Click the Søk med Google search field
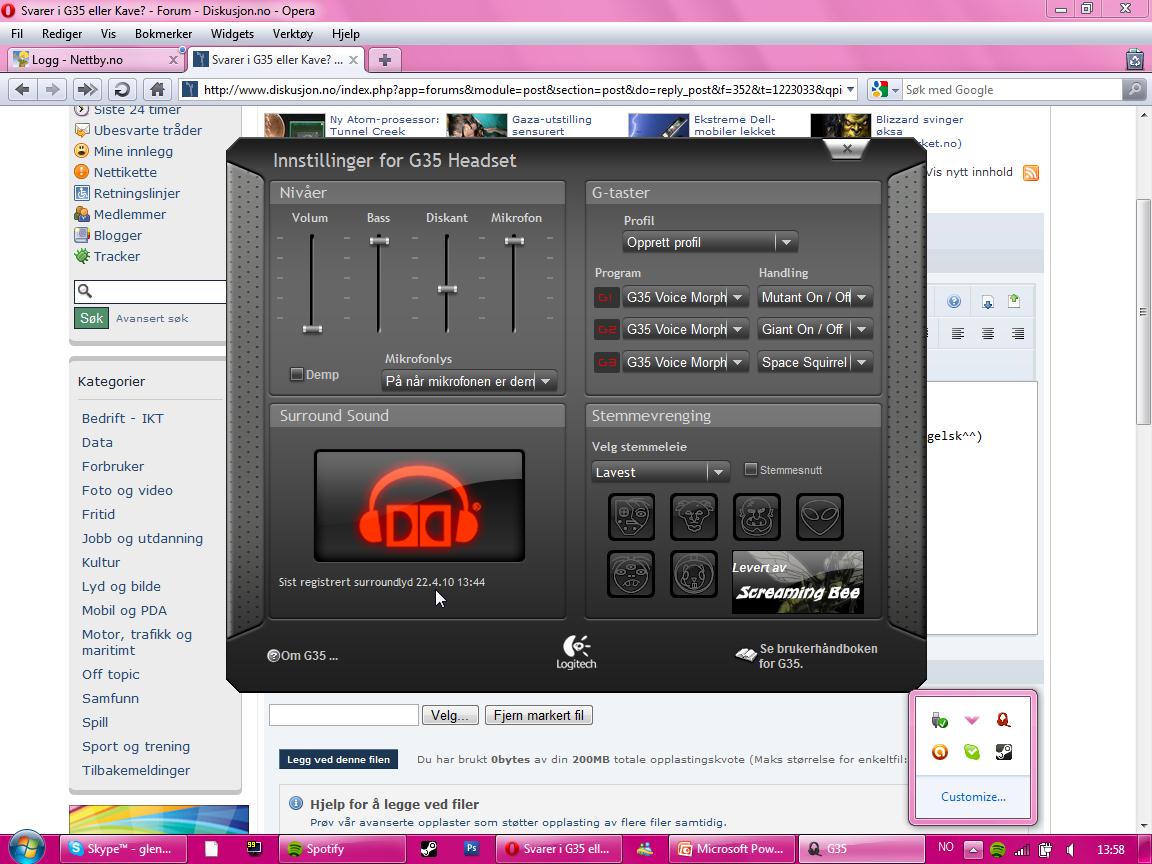The image size is (1152, 864). (x=1012, y=90)
